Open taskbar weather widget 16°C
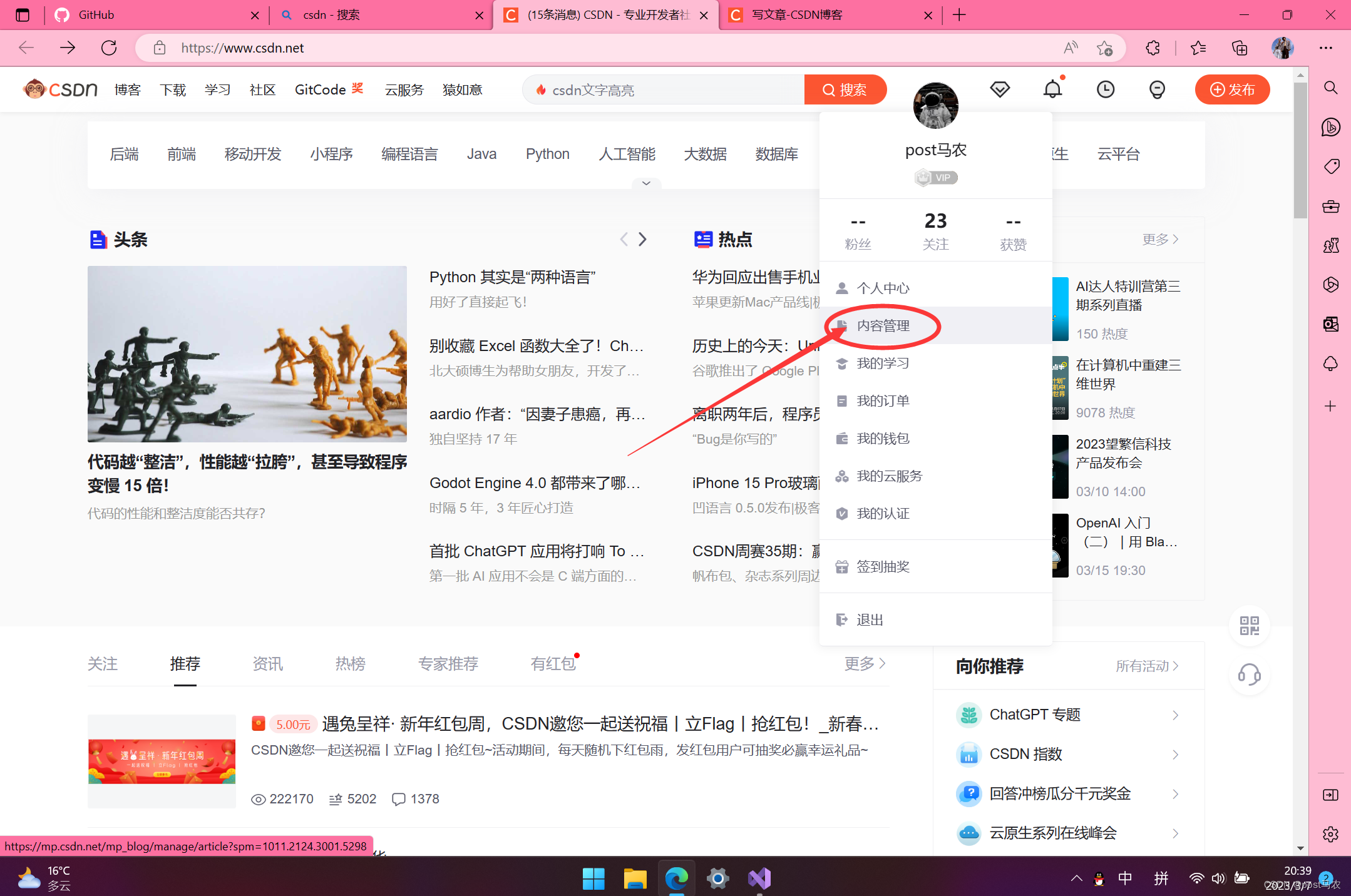 pos(44,878)
